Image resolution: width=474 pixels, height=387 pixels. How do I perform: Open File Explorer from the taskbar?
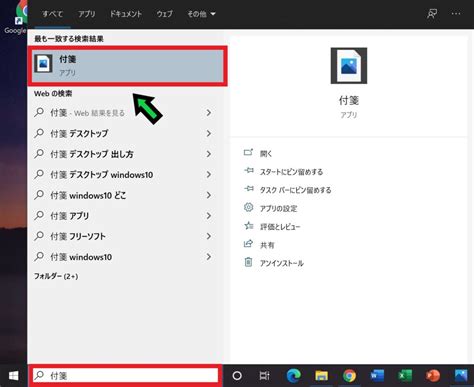click(321, 376)
